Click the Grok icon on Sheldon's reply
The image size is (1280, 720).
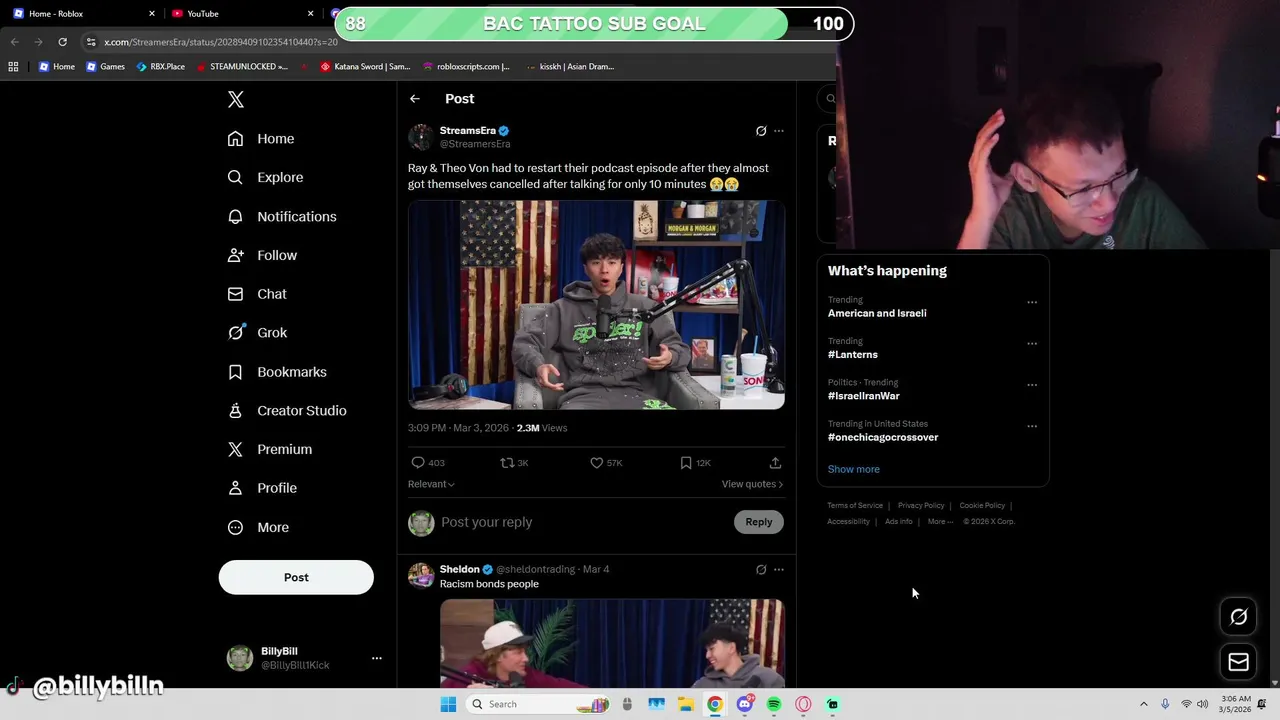coord(761,570)
